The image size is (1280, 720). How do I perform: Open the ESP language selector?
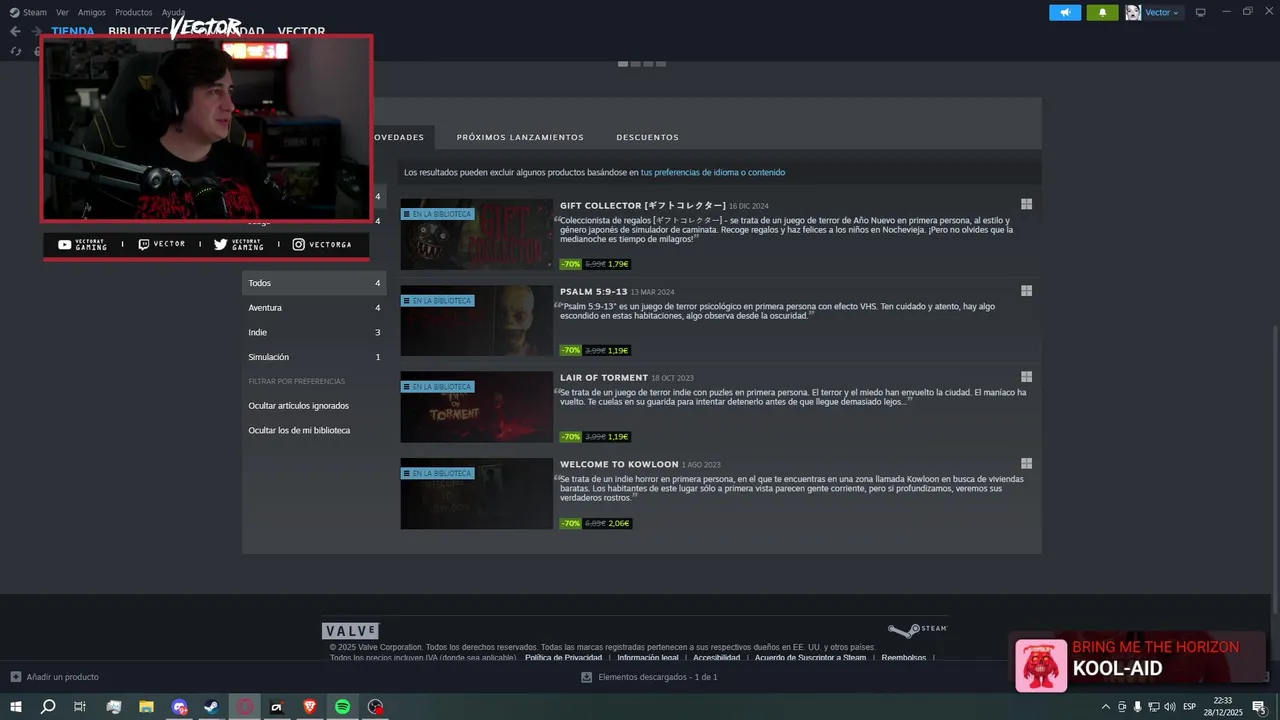pyautogui.click(x=1190, y=707)
